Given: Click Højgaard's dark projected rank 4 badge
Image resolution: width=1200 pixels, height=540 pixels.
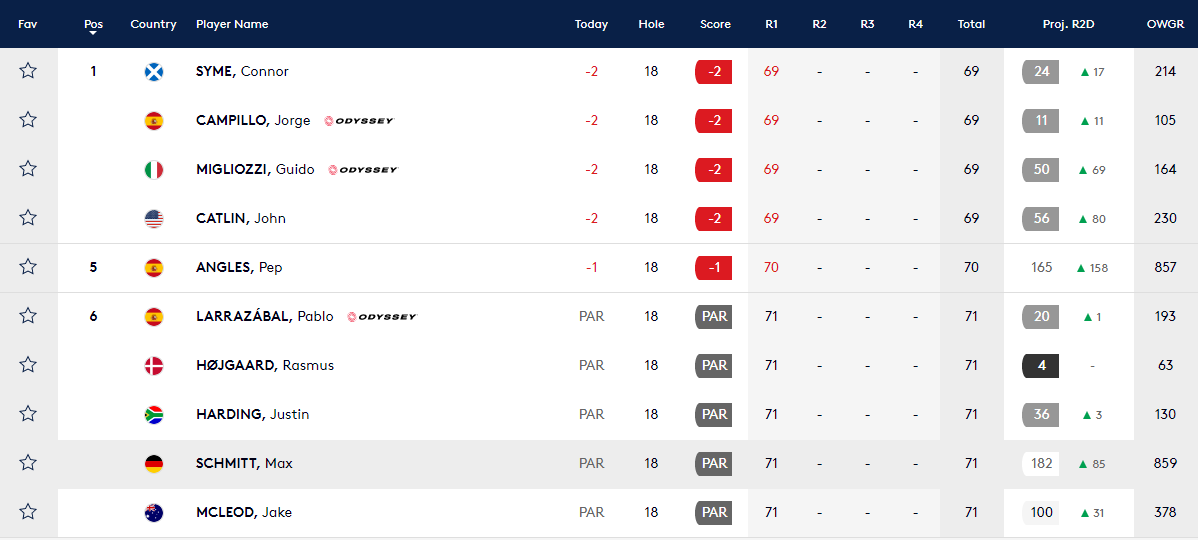Looking at the screenshot, I should click(1041, 365).
